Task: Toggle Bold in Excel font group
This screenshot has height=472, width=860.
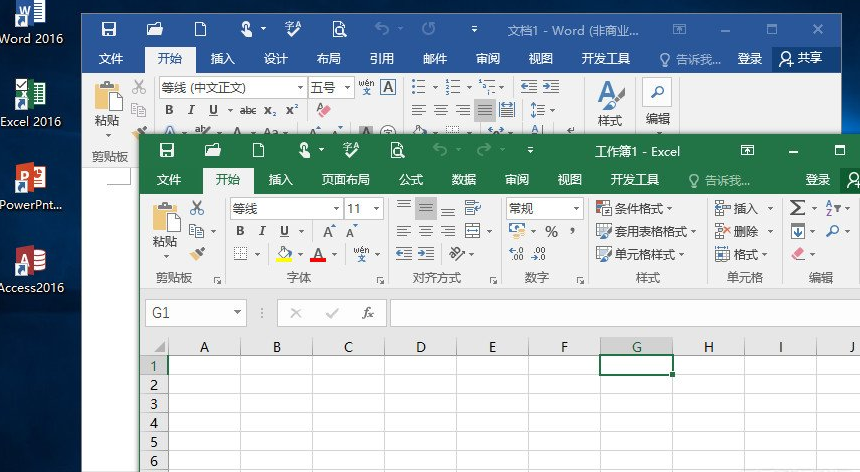Action: pyautogui.click(x=240, y=231)
